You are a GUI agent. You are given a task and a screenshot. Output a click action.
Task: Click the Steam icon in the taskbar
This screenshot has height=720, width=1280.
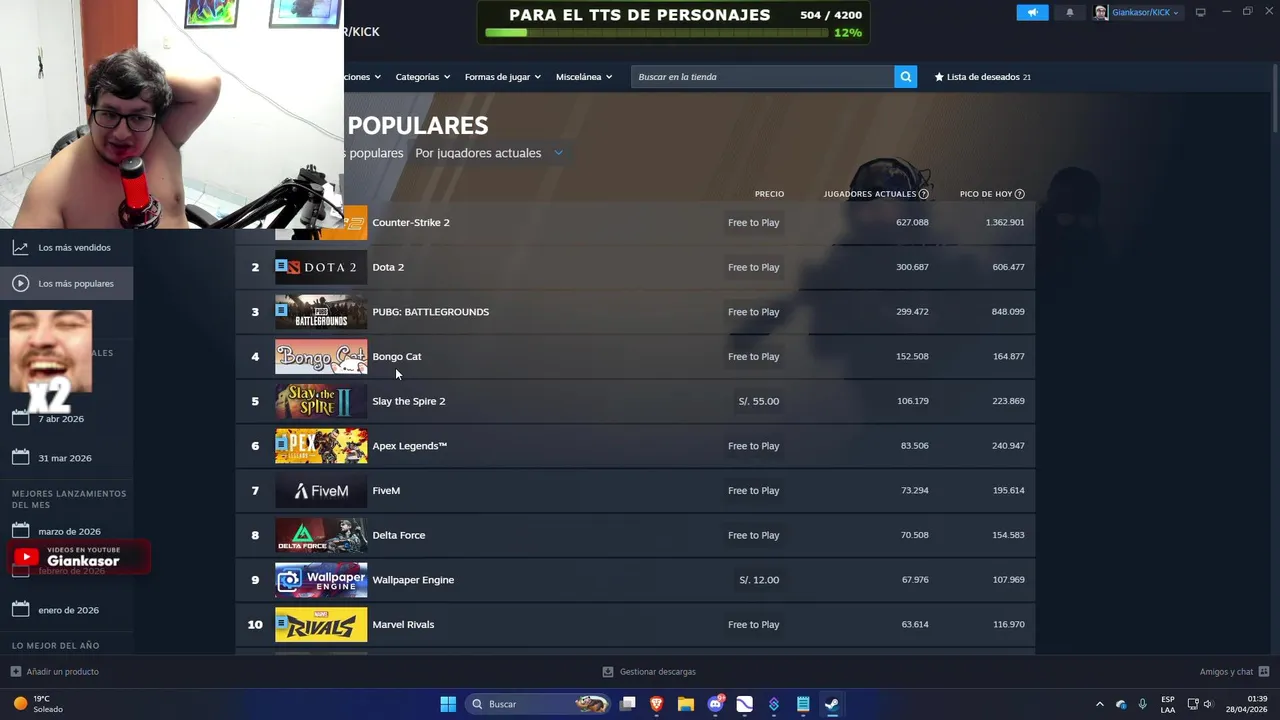pyautogui.click(x=832, y=704)
